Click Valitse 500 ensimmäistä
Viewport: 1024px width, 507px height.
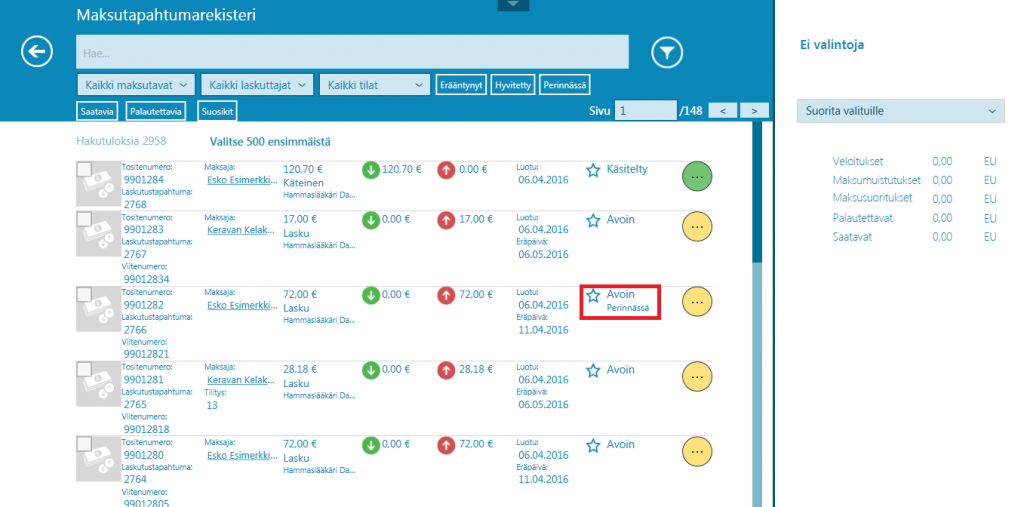pos(270,142)
